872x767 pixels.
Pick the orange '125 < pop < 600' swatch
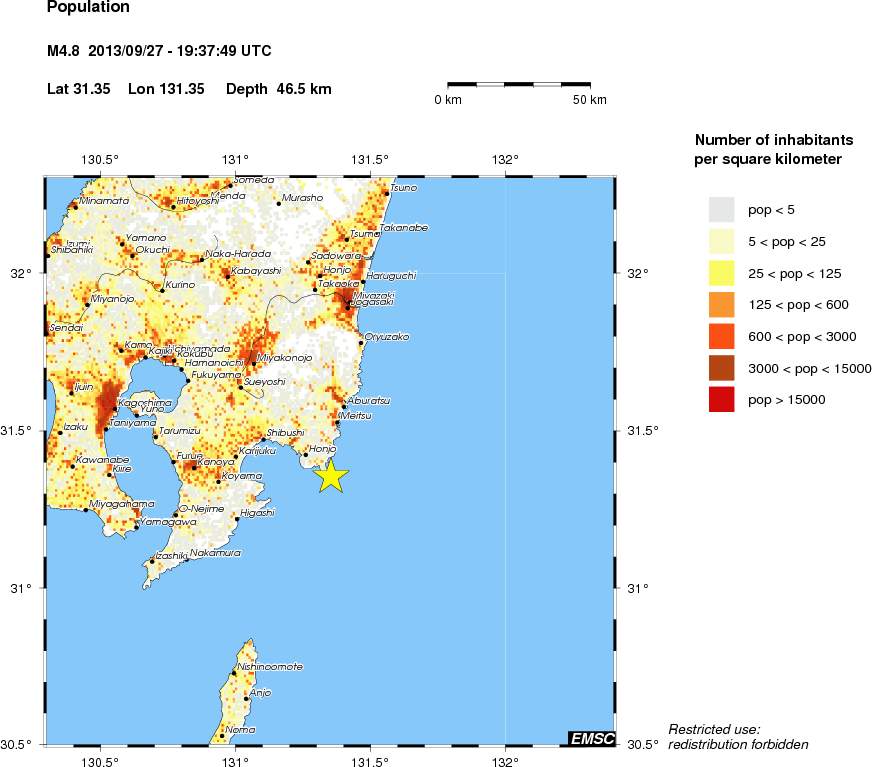(721, 305)
